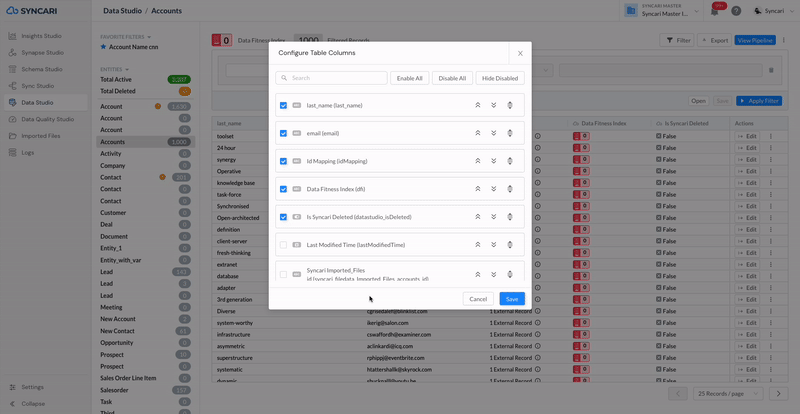Go to Synapse Studio
Image resolution: width=800 pixels, height=414 pixels.
coord(42,53)
